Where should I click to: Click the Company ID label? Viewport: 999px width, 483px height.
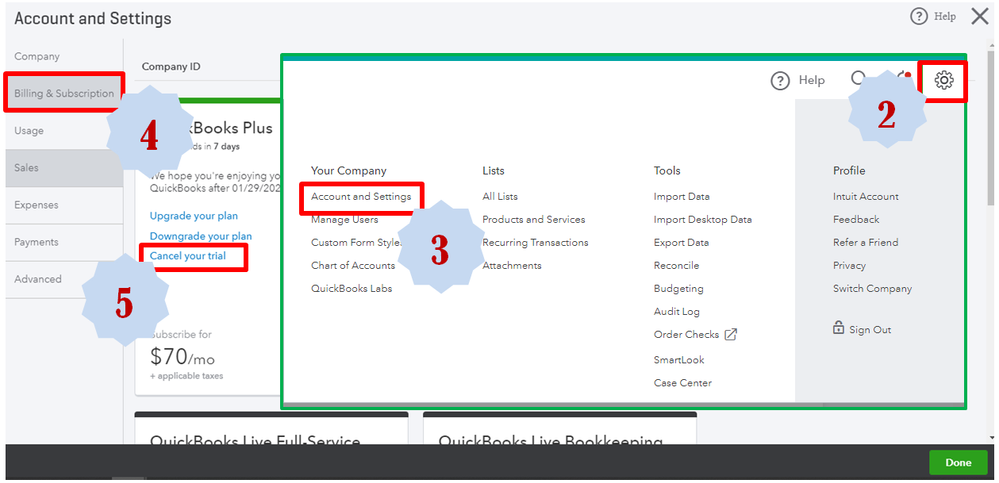171,66
